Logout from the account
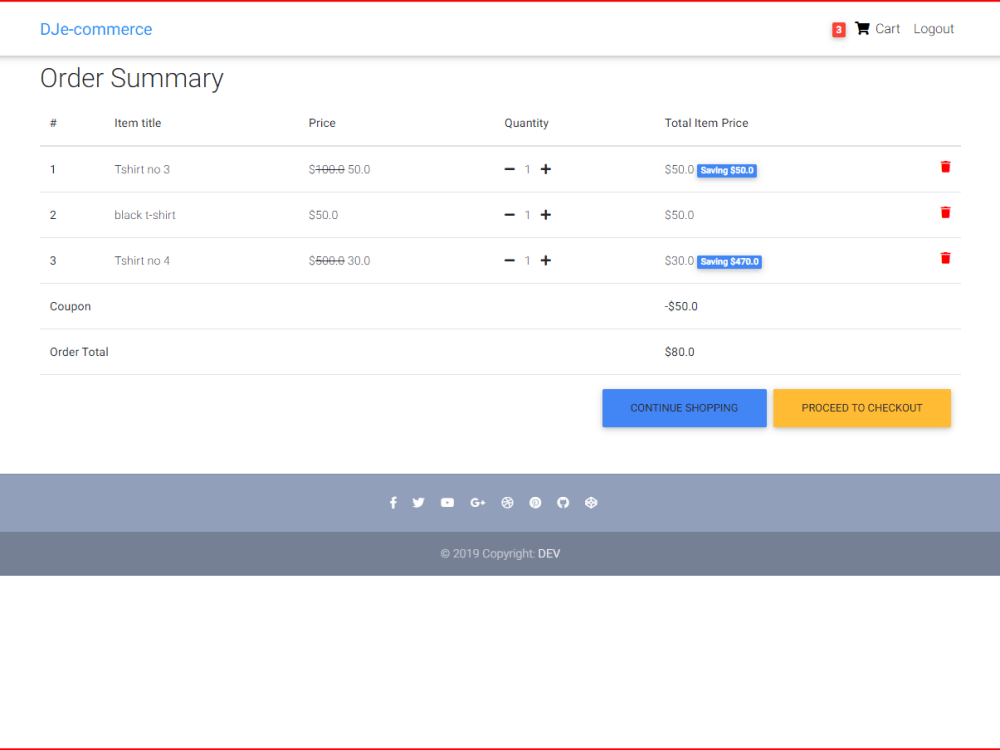 tap(933, 28)
